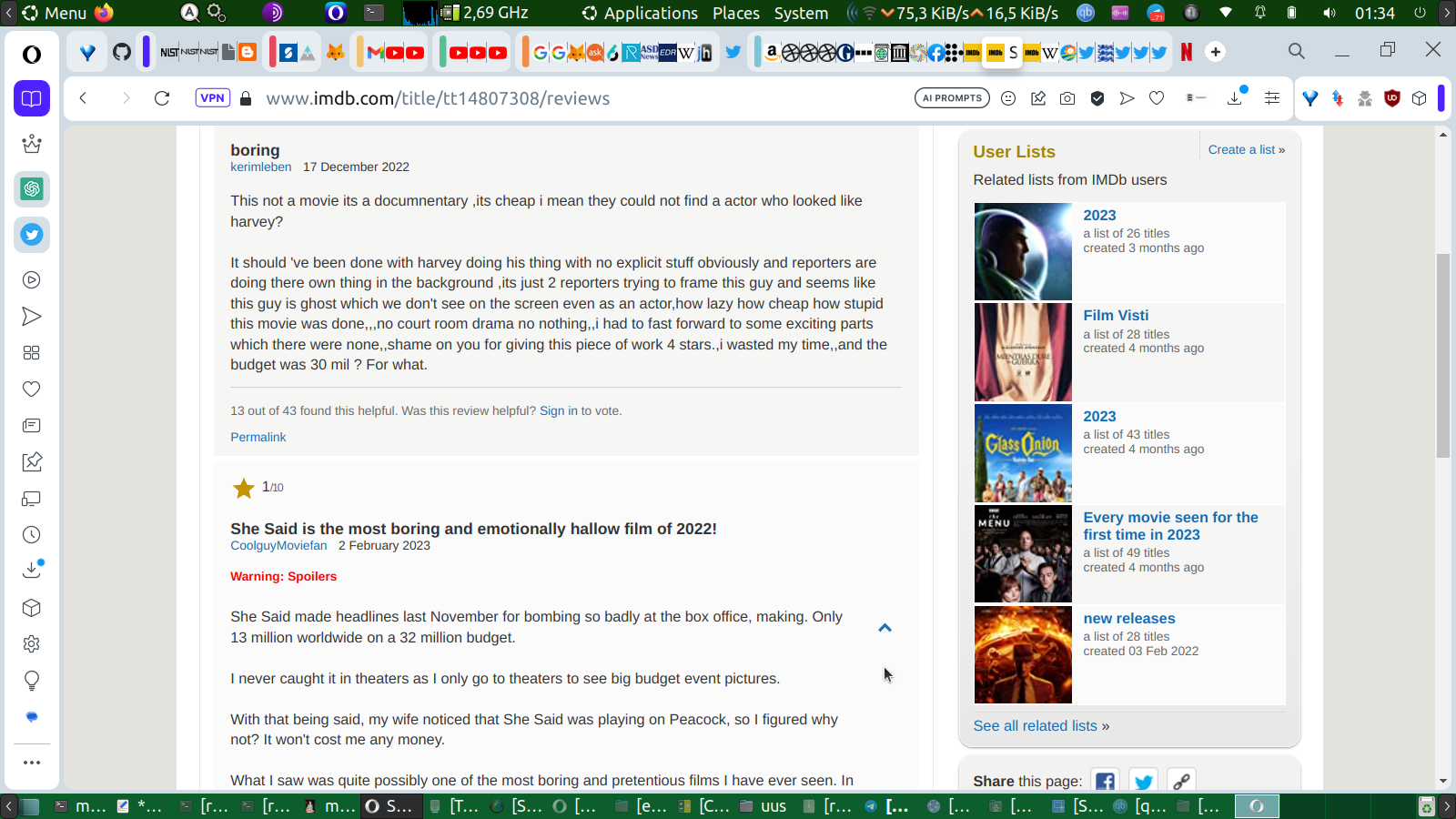This screenshot has height=819, width=1456.
Task: Open AI Prompts in the address bar
Action: pos(952,98)
